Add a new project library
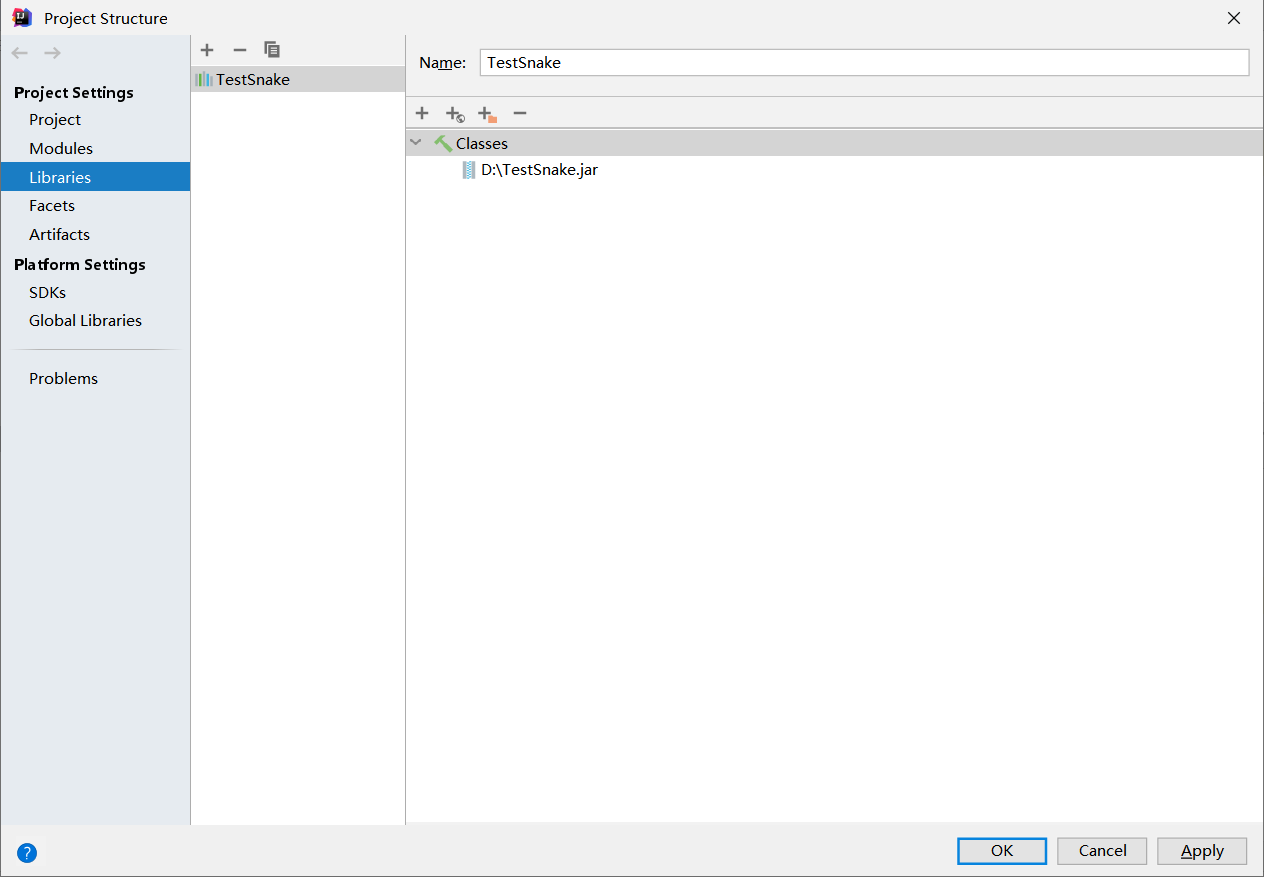This screenshot has height=877, width=1264. point(207,50)
